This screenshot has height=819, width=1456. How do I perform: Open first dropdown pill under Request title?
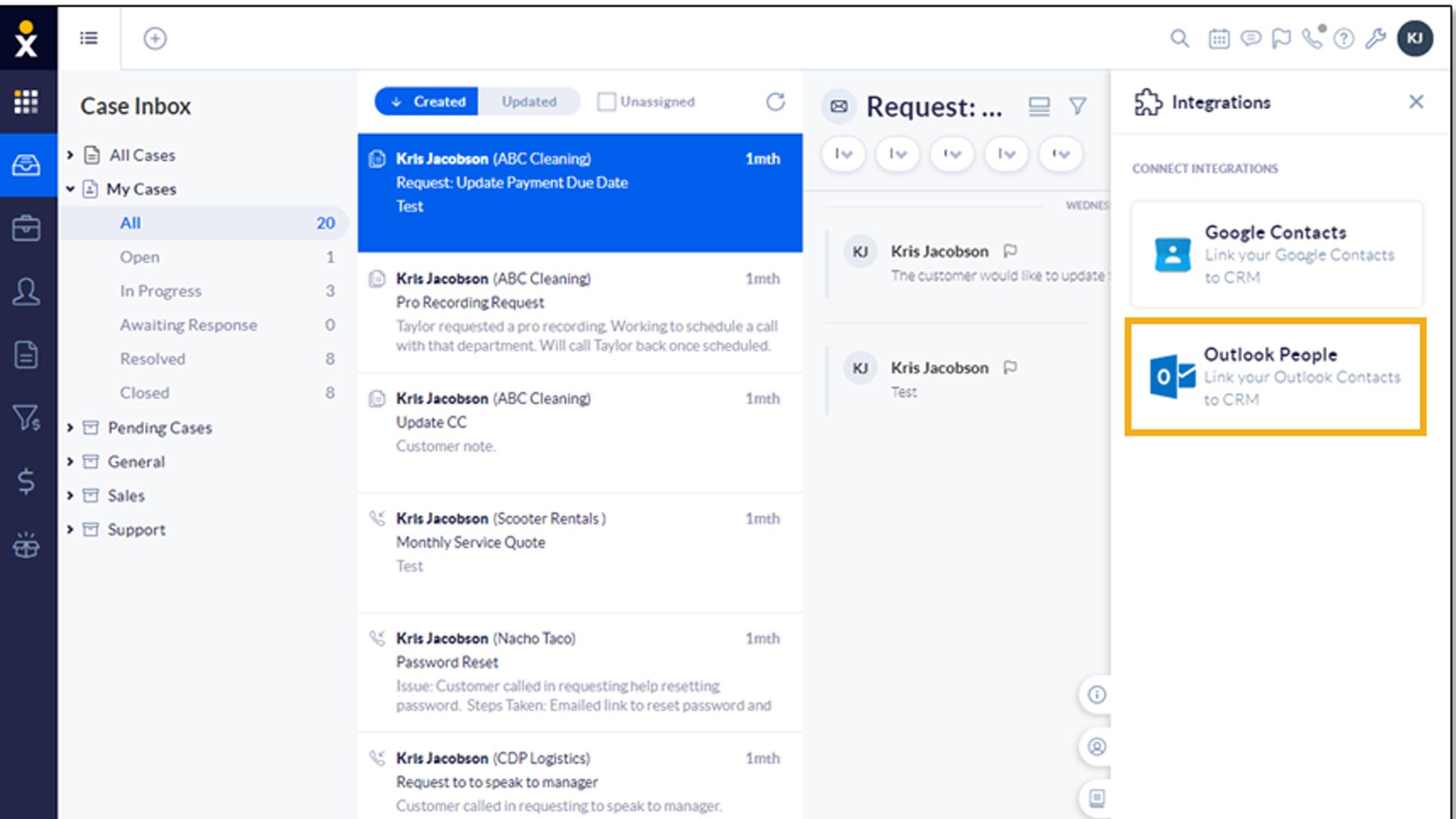(843, 154)
